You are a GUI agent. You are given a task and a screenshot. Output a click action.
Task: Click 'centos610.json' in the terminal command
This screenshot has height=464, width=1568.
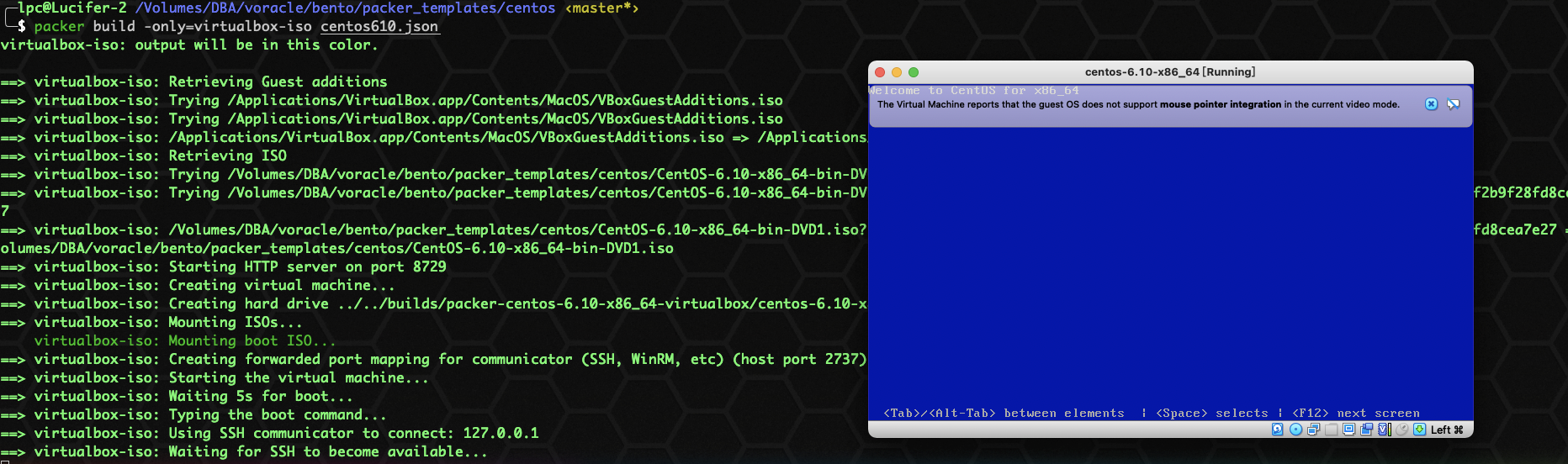[379, 26]
